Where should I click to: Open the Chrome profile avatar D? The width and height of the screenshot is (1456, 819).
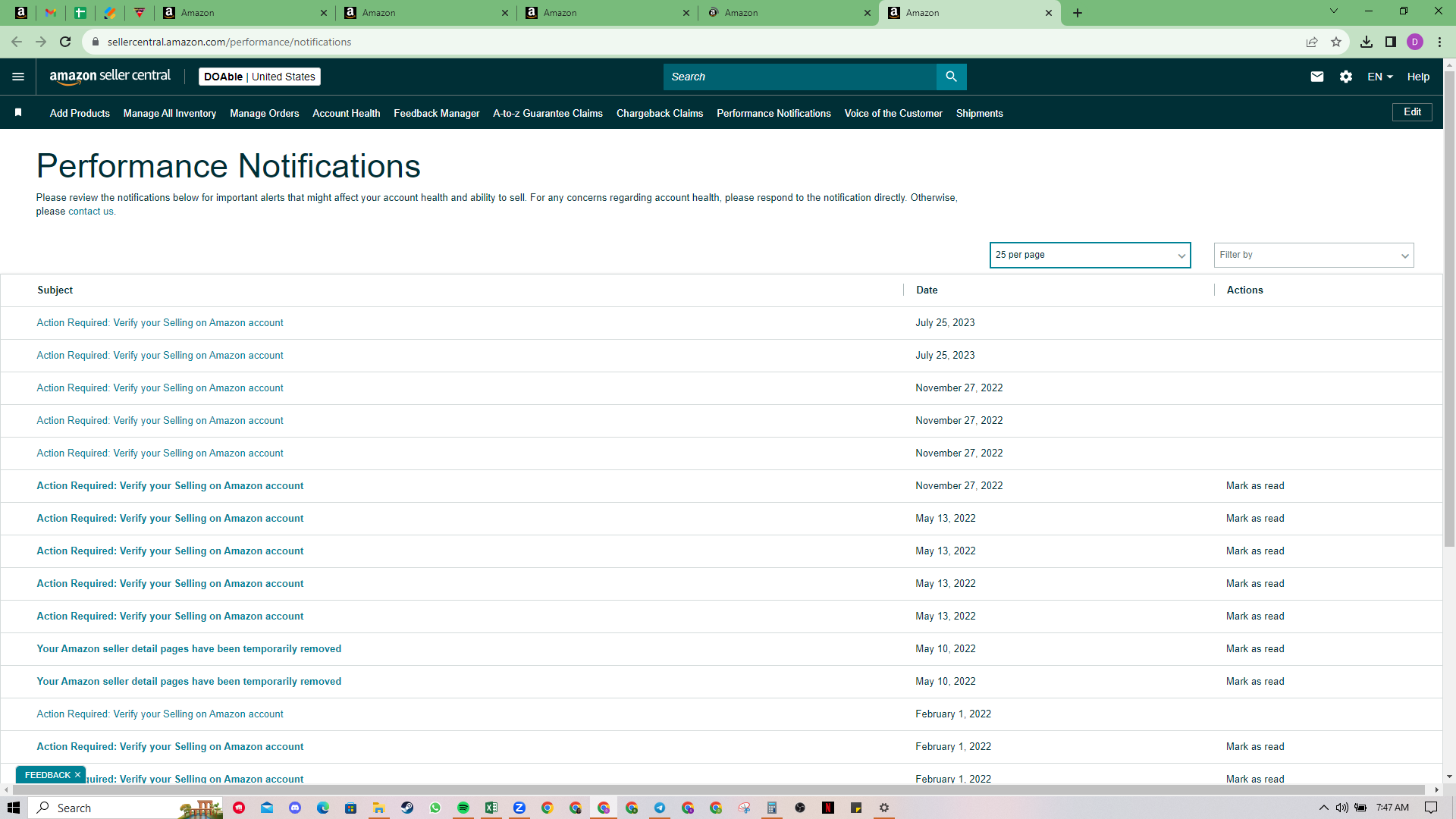point(1415,42)
